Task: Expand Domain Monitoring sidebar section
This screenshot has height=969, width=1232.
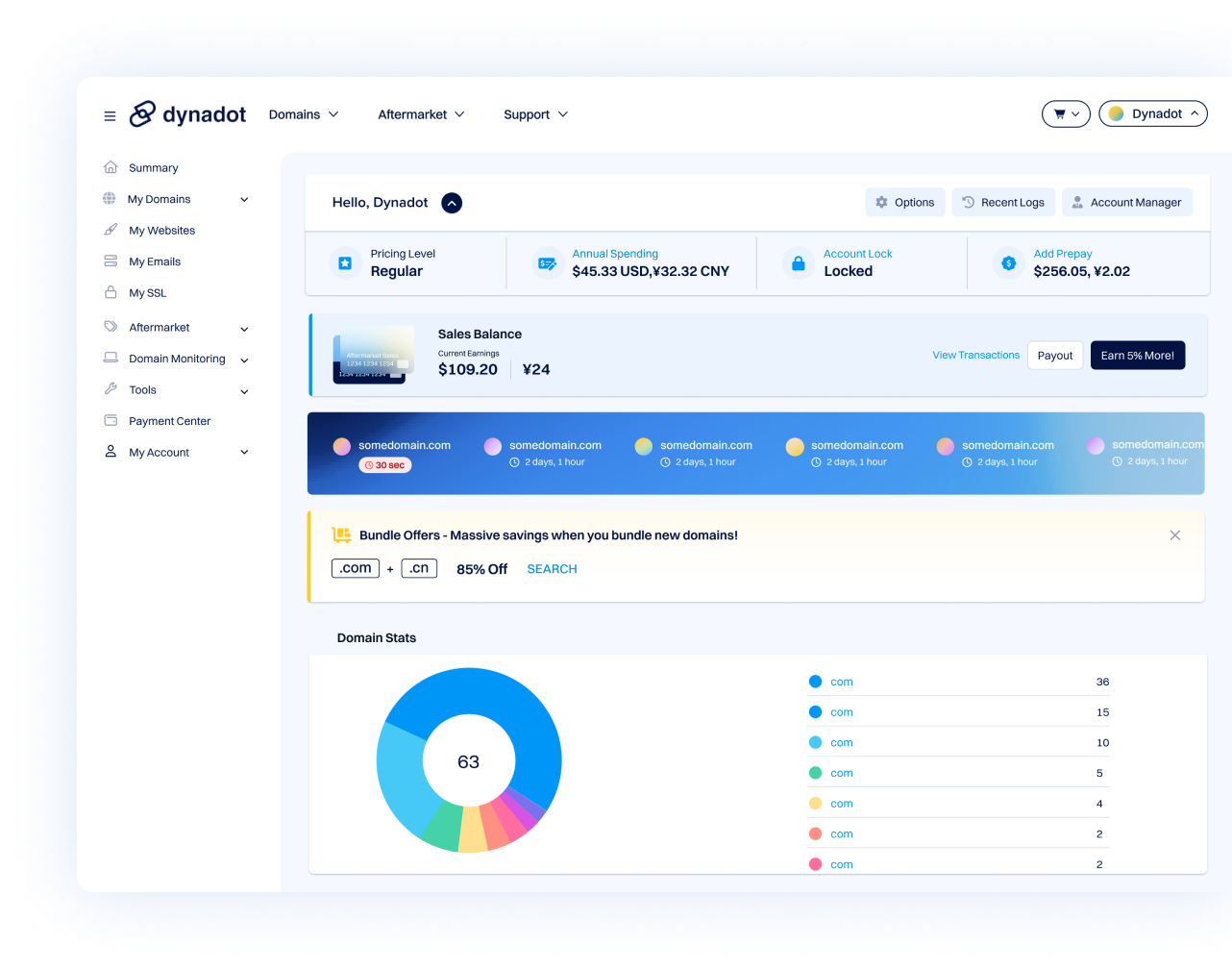Action: 244,360
